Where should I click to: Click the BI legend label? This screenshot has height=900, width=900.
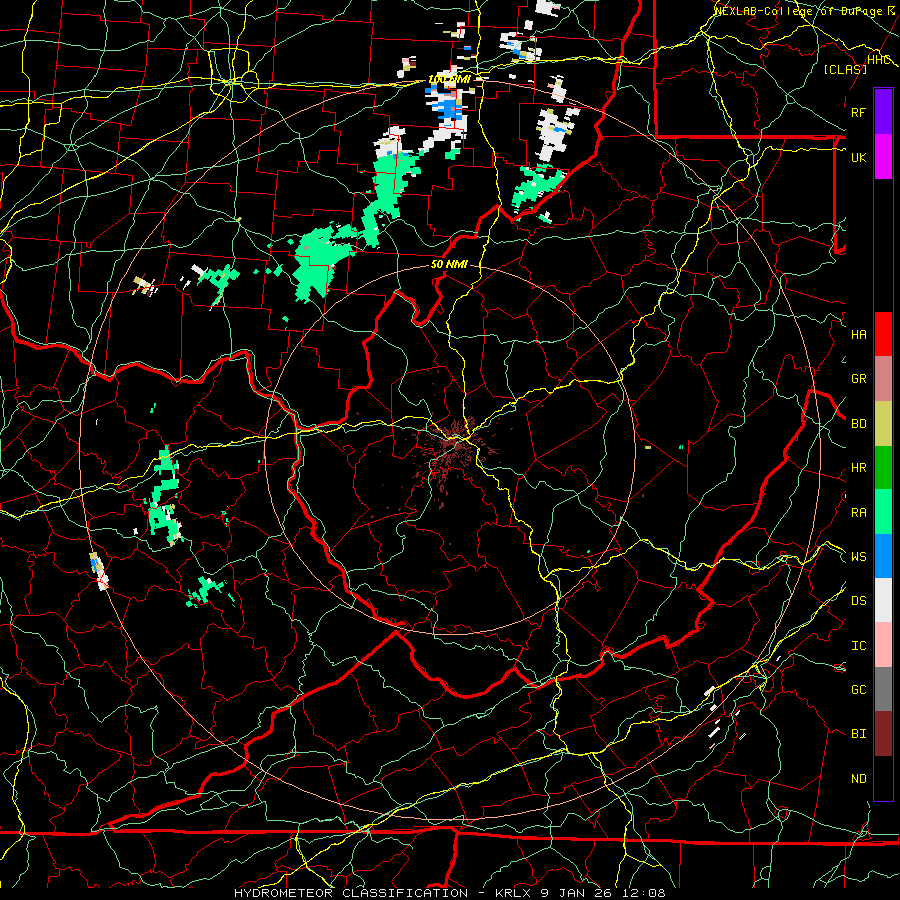click(x=859, y=734)
